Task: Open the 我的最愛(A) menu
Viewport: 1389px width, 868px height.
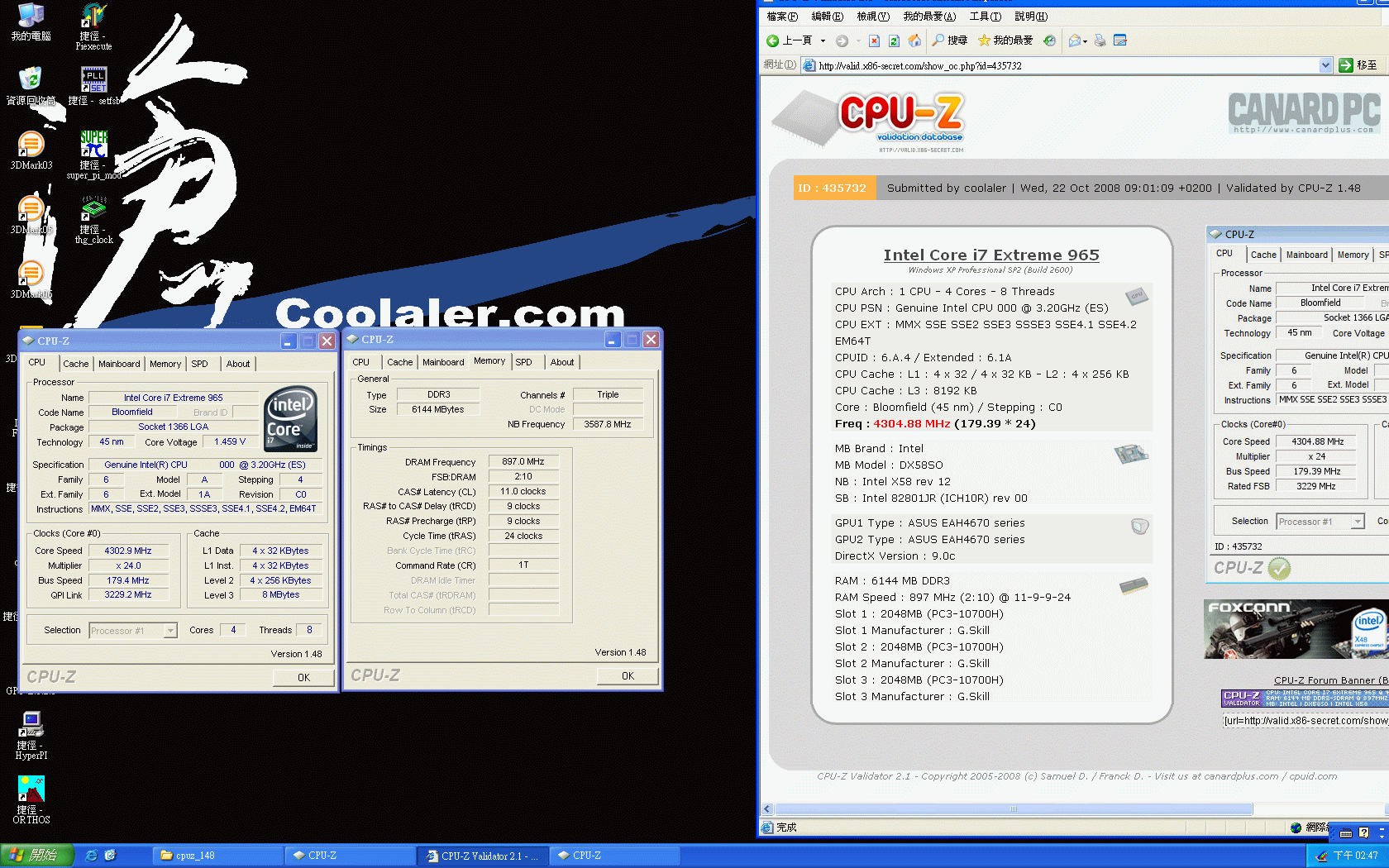Action: point(929,17)
